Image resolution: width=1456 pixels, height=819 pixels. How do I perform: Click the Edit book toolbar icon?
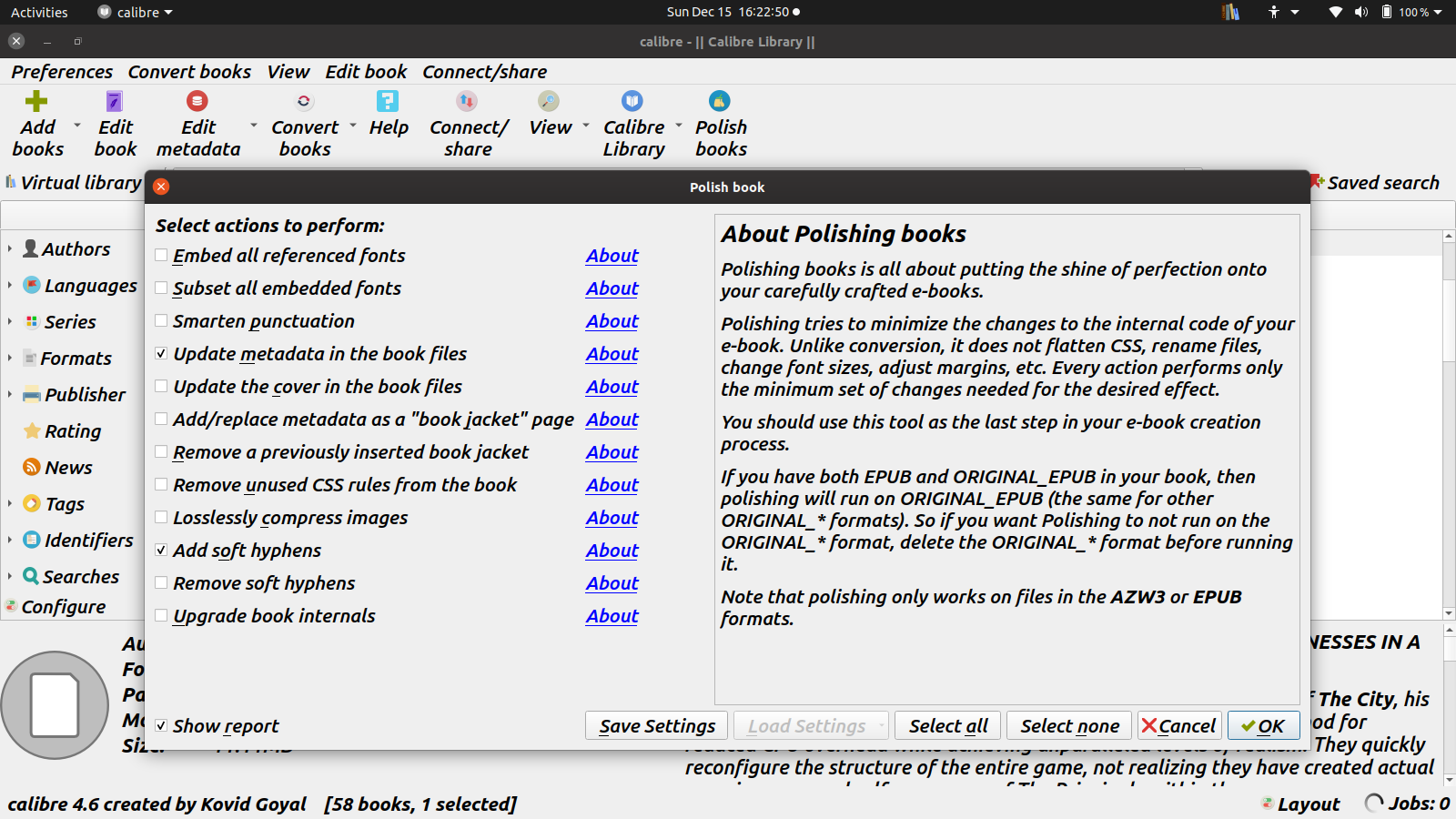(115, 101)
